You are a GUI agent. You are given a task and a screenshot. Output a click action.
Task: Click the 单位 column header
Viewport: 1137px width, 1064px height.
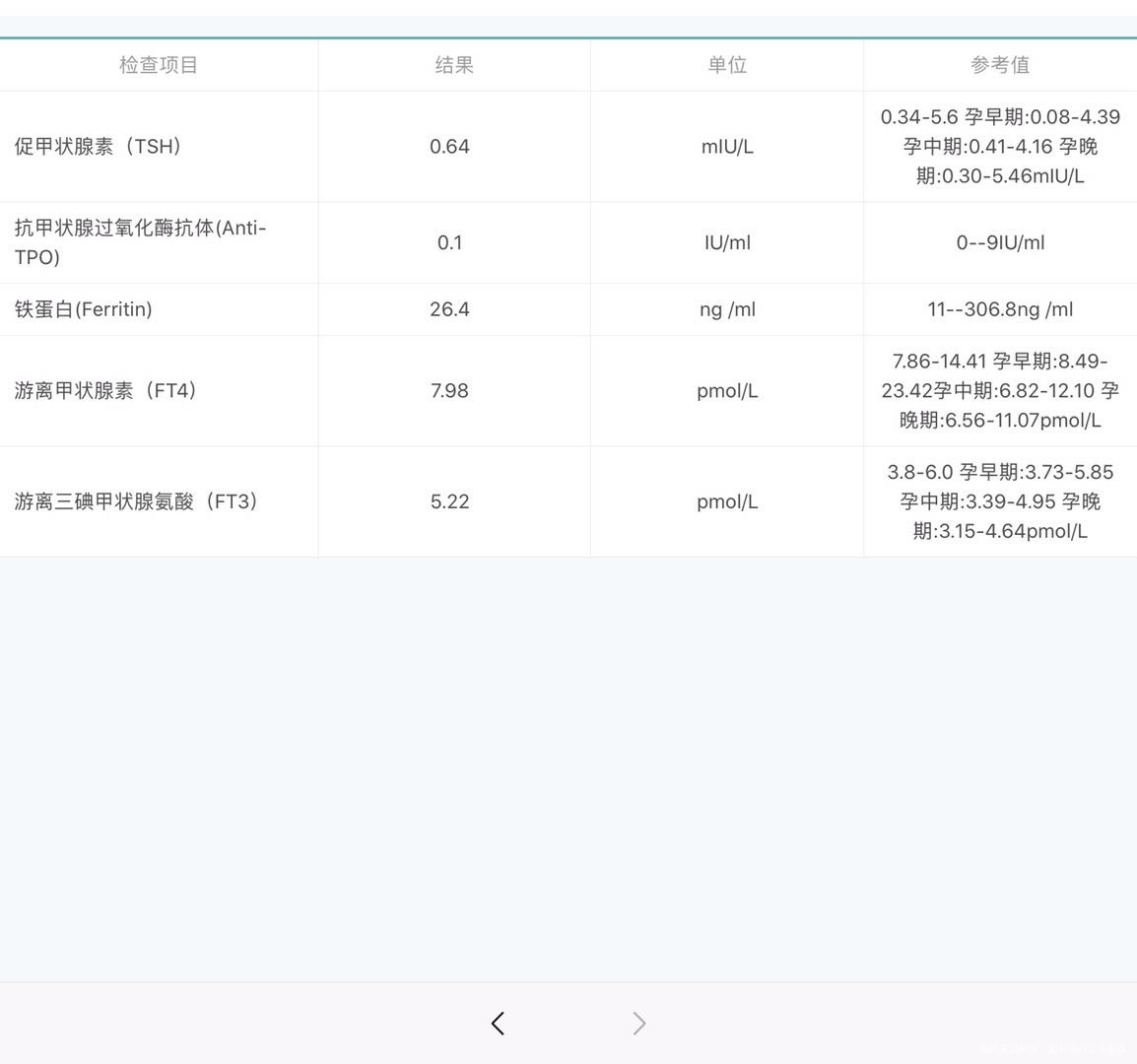(x=726, y=65)
